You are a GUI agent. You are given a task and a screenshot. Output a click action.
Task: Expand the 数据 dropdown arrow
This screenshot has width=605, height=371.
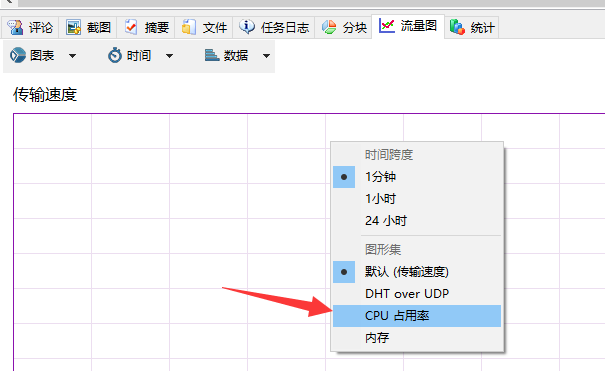pyautogui.click(x=266, y=56)
